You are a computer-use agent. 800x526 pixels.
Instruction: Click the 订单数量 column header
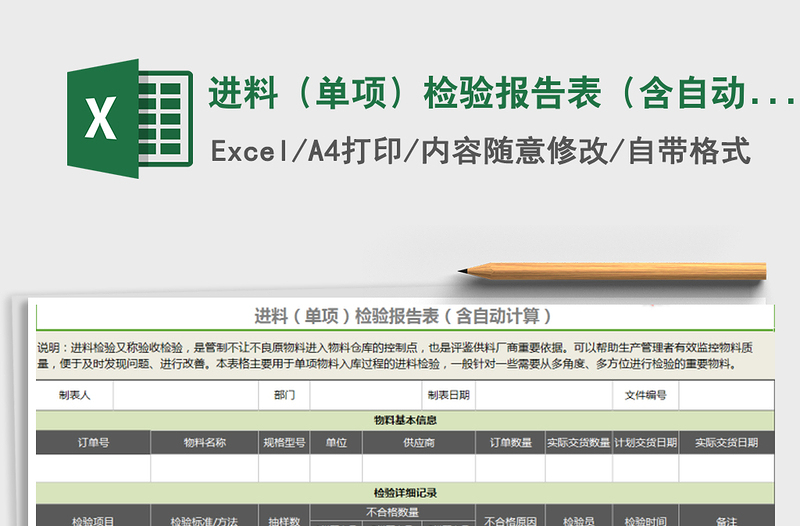coord(511,442)
